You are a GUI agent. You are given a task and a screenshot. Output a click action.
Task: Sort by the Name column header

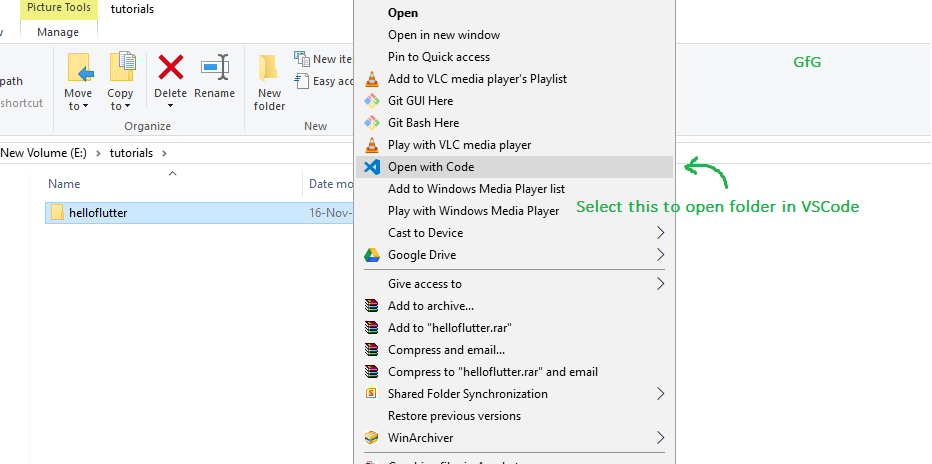[x=64, y=184]
